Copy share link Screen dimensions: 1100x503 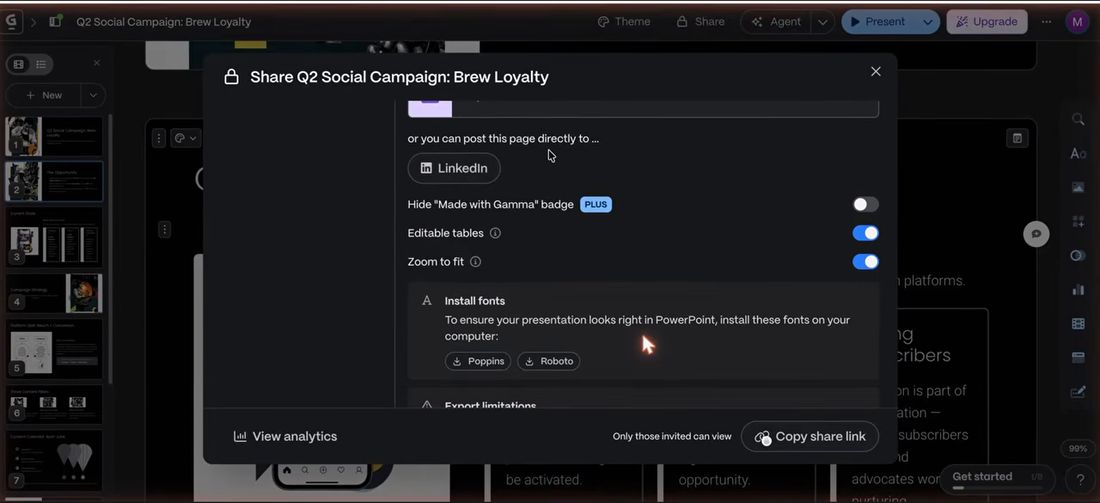pos(810,436)
